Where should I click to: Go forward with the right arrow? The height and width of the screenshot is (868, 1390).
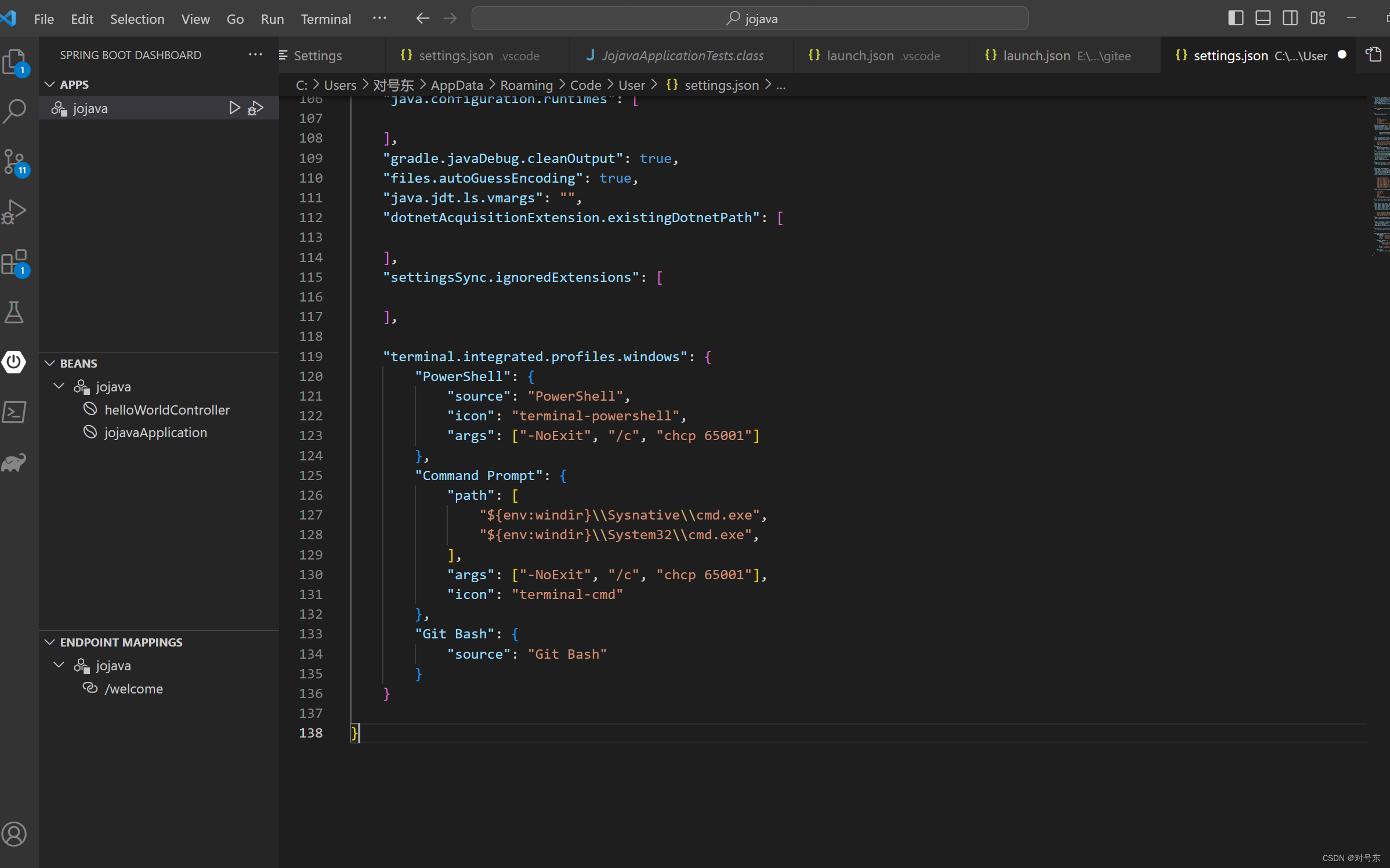450,19
